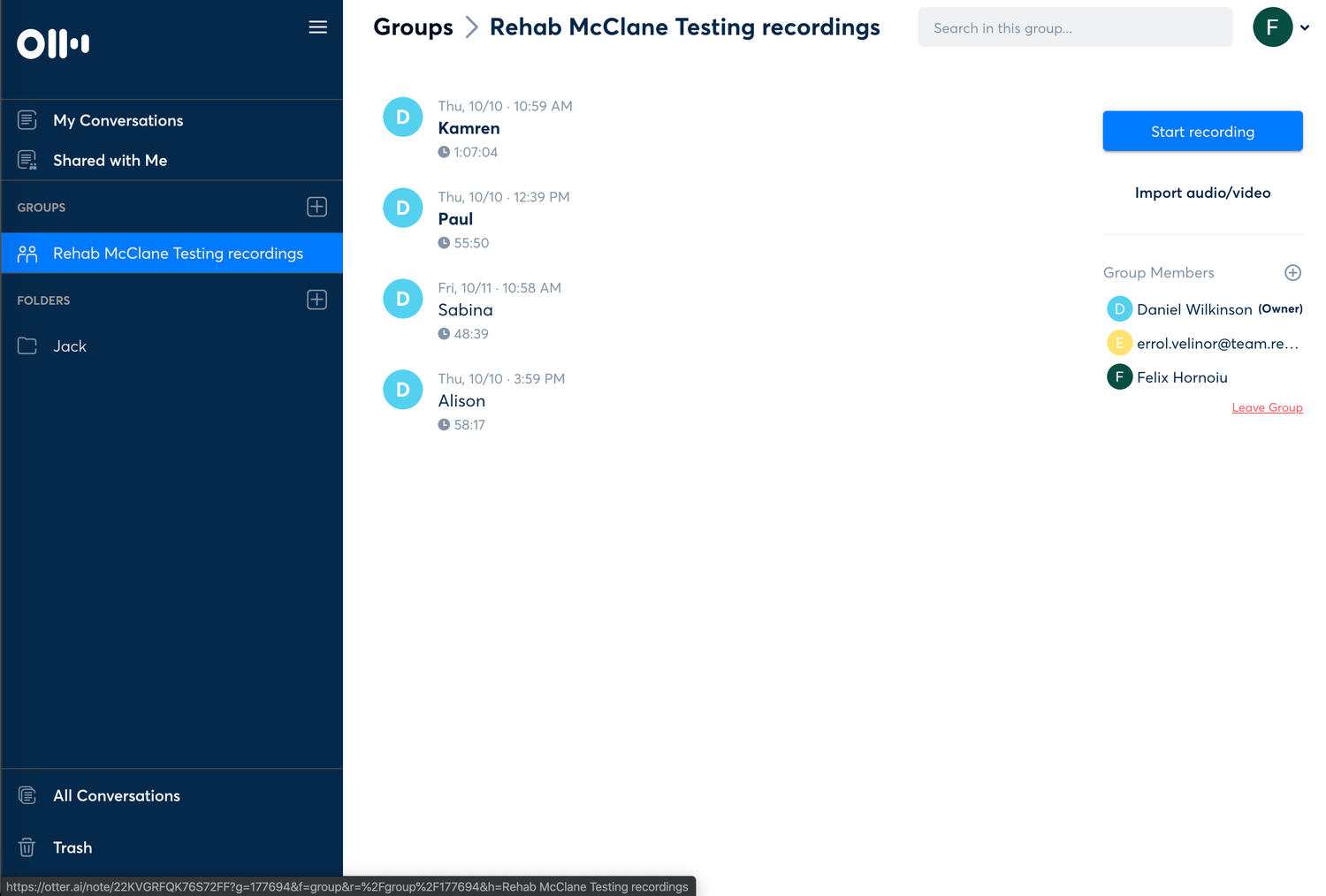
Task: Click the GROUPS section label
Action: pyautogui.click(x=42, y=208)
